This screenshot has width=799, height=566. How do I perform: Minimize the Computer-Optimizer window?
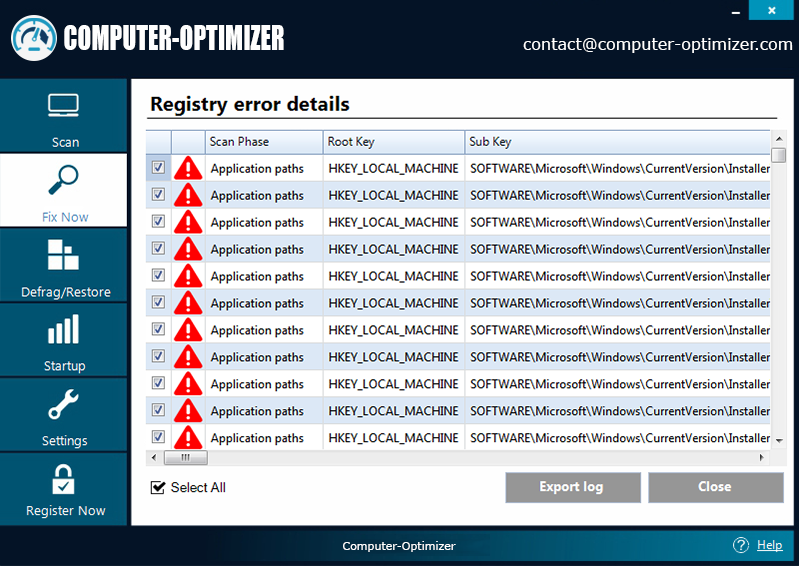click(x=736, y=12)
